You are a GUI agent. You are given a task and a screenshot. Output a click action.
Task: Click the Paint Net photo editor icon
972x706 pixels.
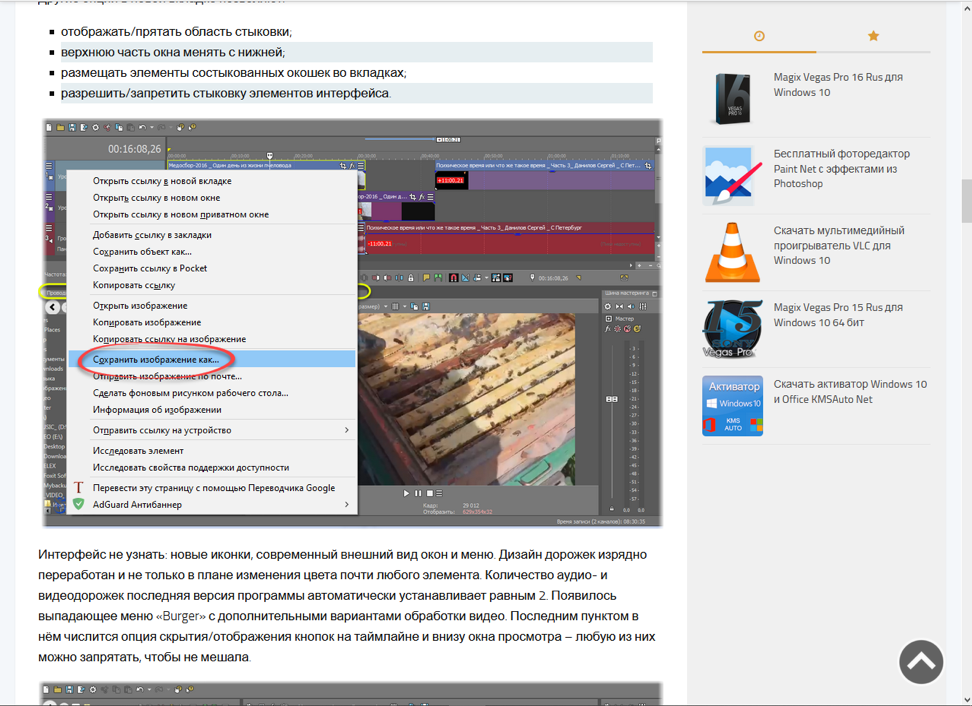click(x=732, y=176)
